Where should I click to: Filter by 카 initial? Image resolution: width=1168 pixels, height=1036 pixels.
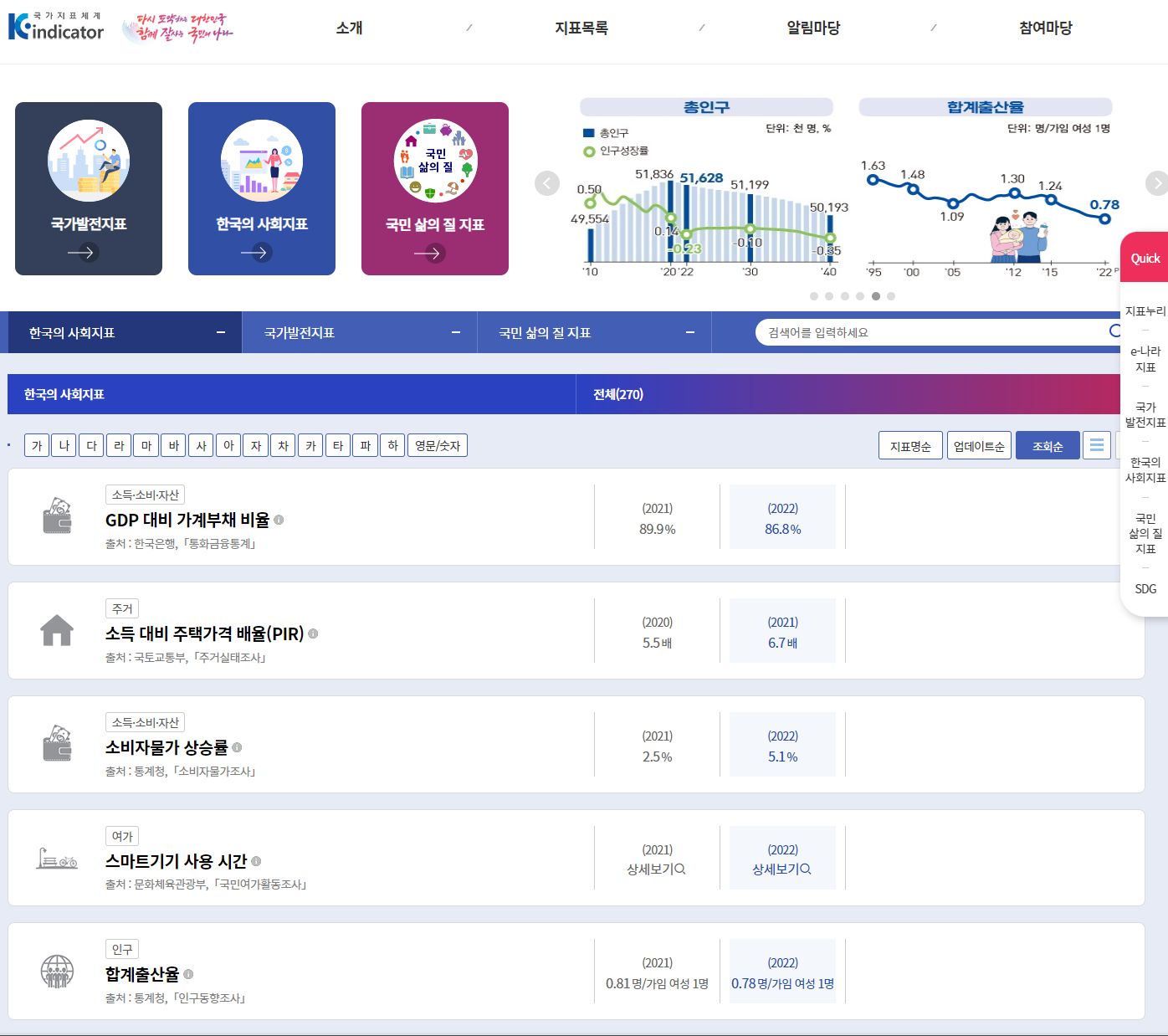point(311,445)
